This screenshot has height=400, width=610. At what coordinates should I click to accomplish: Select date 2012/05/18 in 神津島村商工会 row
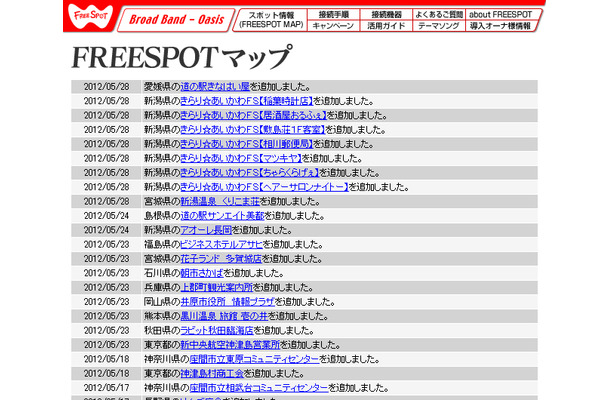tap(107, 374)
